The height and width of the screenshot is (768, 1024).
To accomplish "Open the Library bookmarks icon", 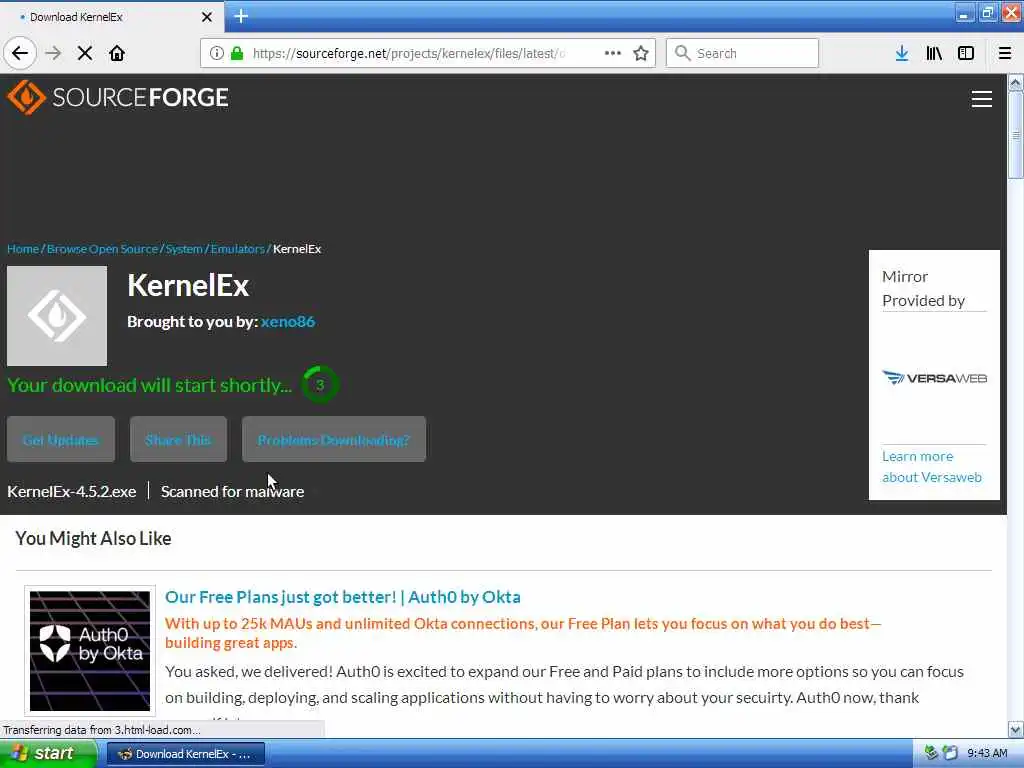I will [934, 53].
